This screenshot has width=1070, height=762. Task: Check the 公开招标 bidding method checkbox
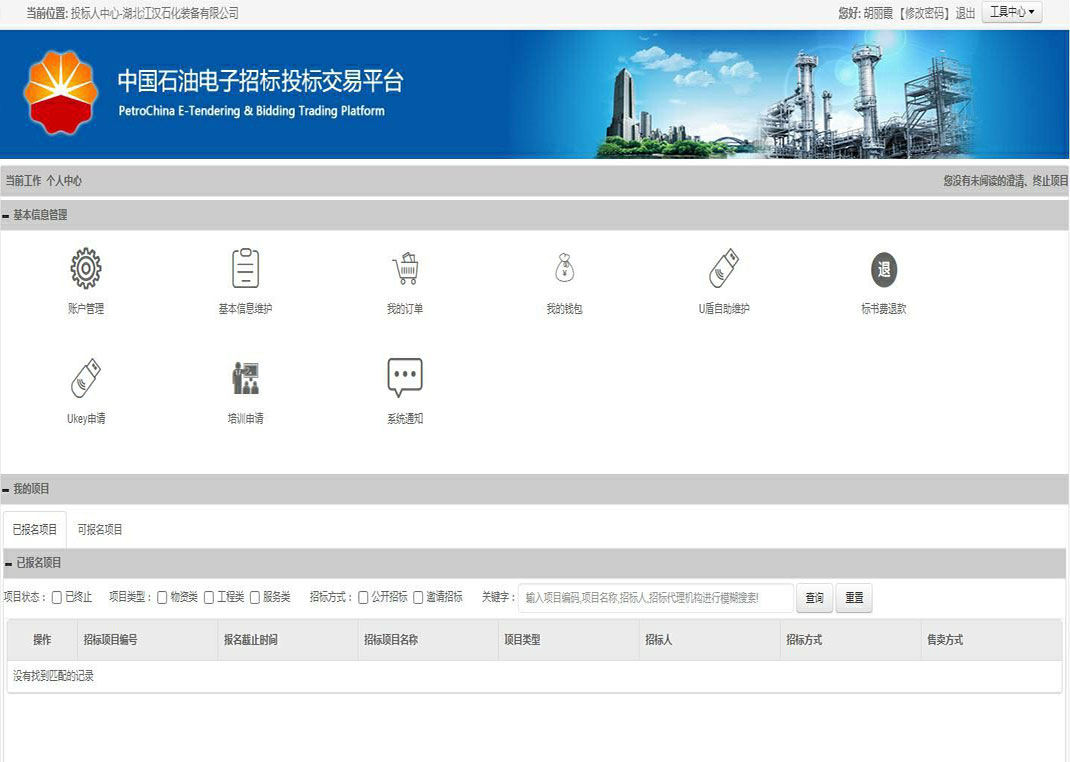[x=363, y=598]
